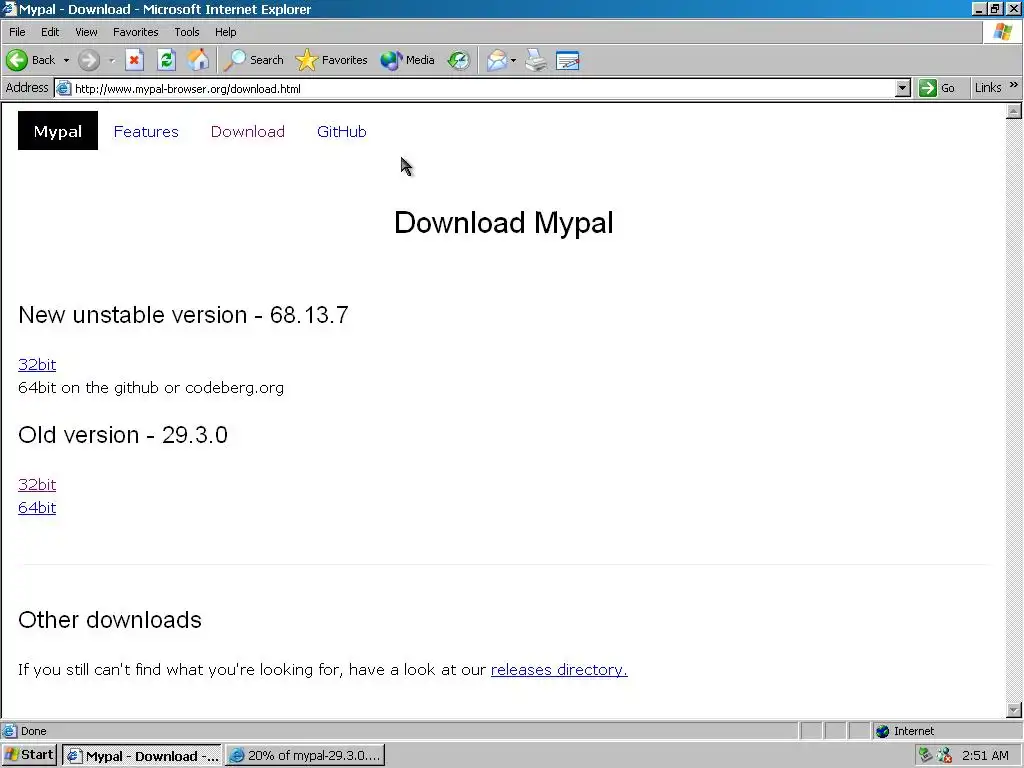The height and width of the screenshot is (768, 1024).
Task: Click the Mypal logo nav button
Action: (57, 131)
